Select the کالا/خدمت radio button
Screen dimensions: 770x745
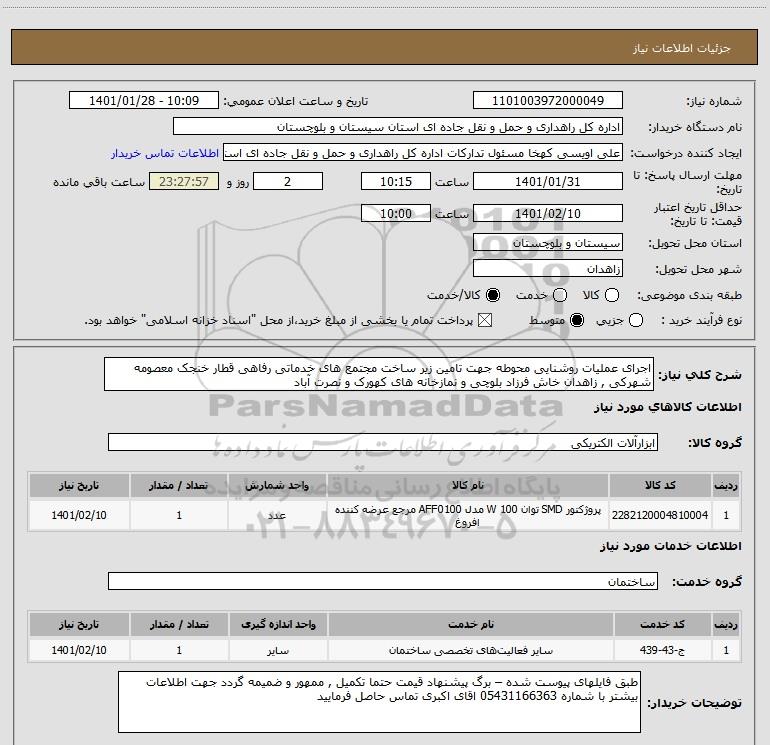tap(493, 295)
